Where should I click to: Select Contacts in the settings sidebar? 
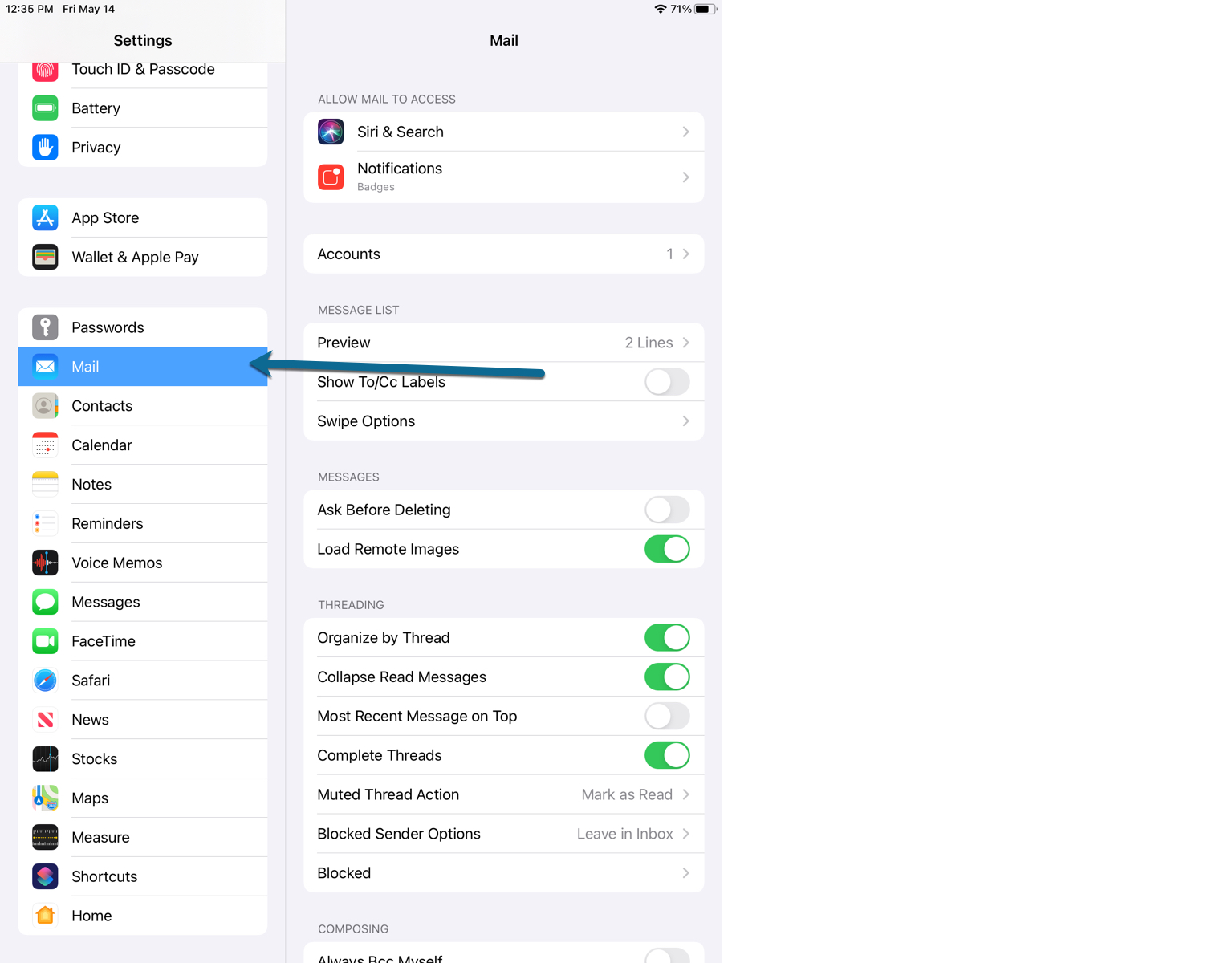point(102,406)
